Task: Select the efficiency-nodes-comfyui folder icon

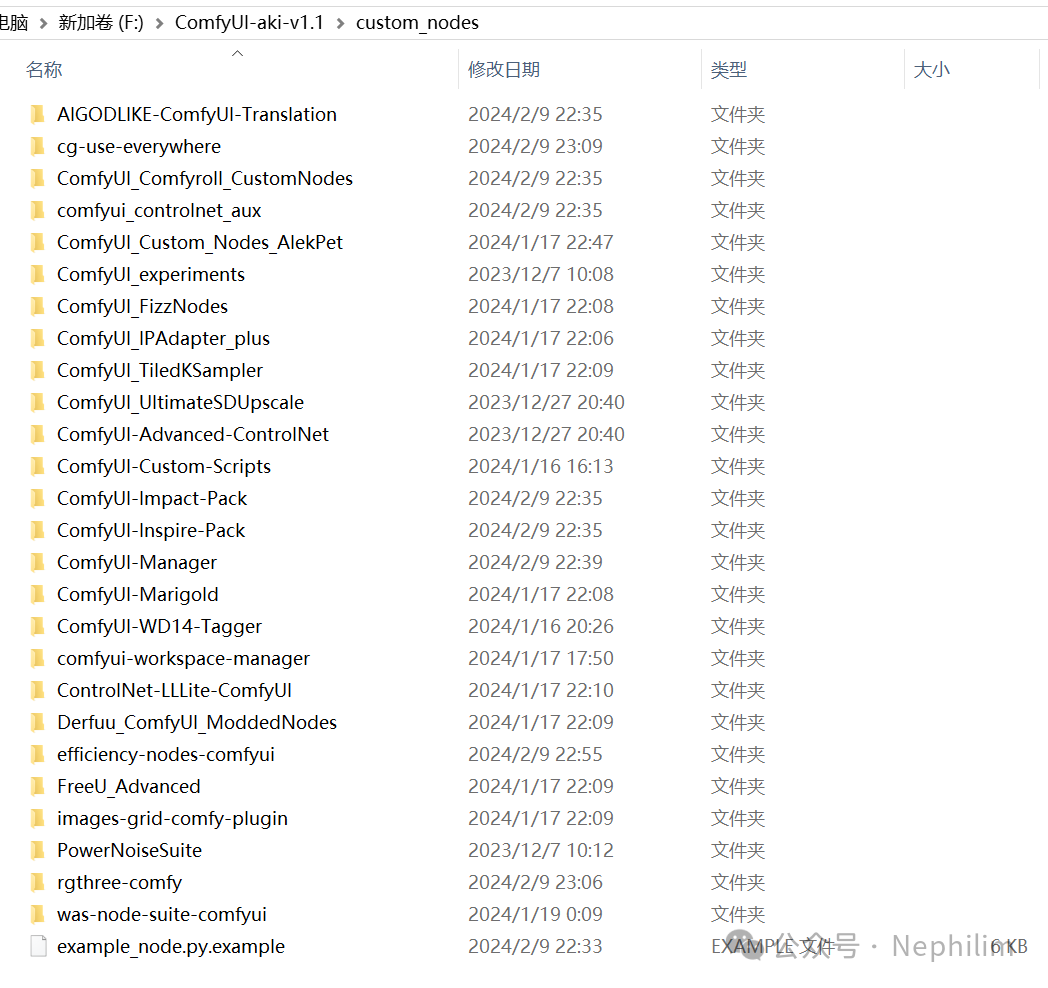Action: (x=38, y=755)
